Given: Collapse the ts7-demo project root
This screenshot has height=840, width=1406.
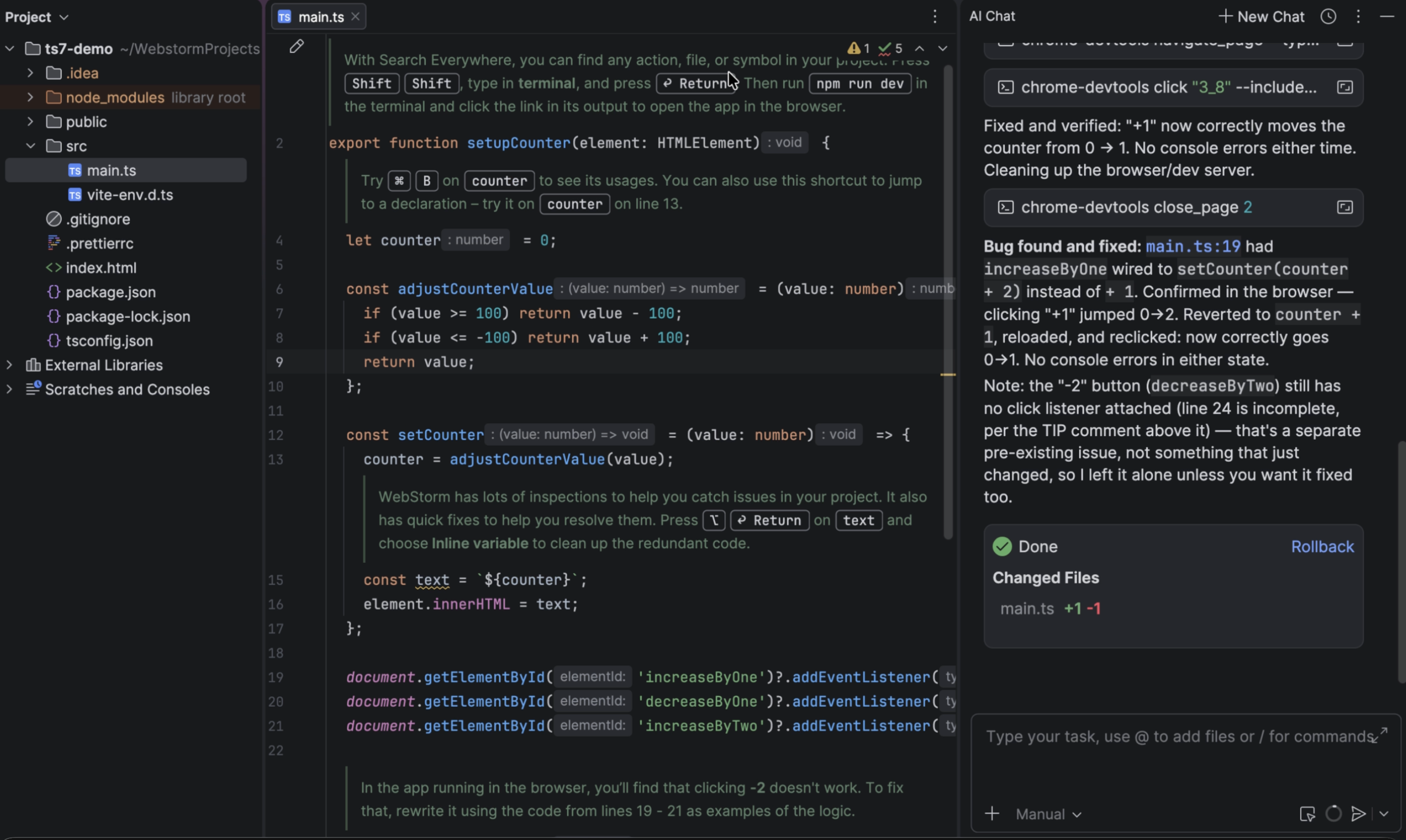Looking at the screenshot, I should [x=10, y=49].
